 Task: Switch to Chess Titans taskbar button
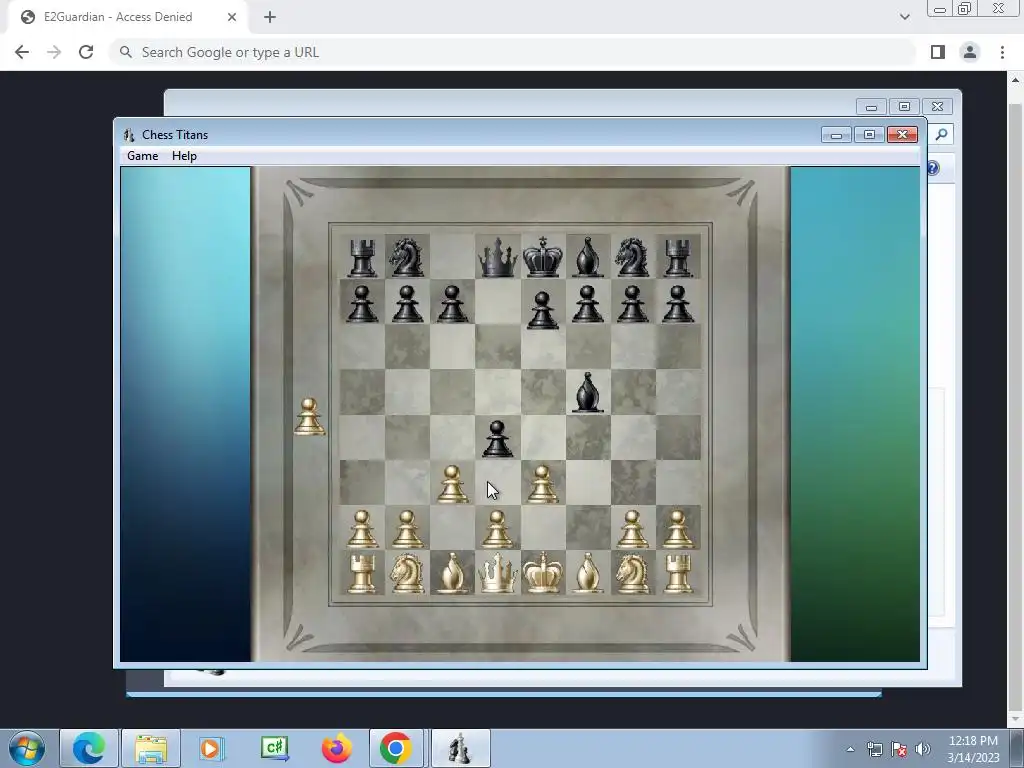[460, 748]
